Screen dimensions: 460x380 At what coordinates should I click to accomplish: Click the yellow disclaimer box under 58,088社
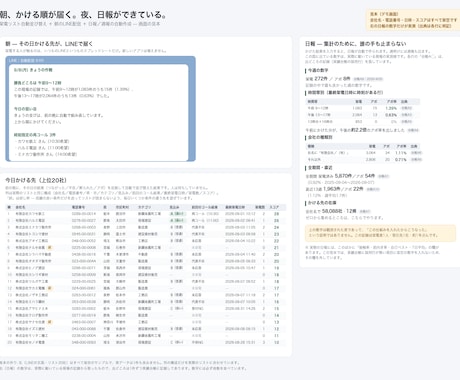coord(380,233)
